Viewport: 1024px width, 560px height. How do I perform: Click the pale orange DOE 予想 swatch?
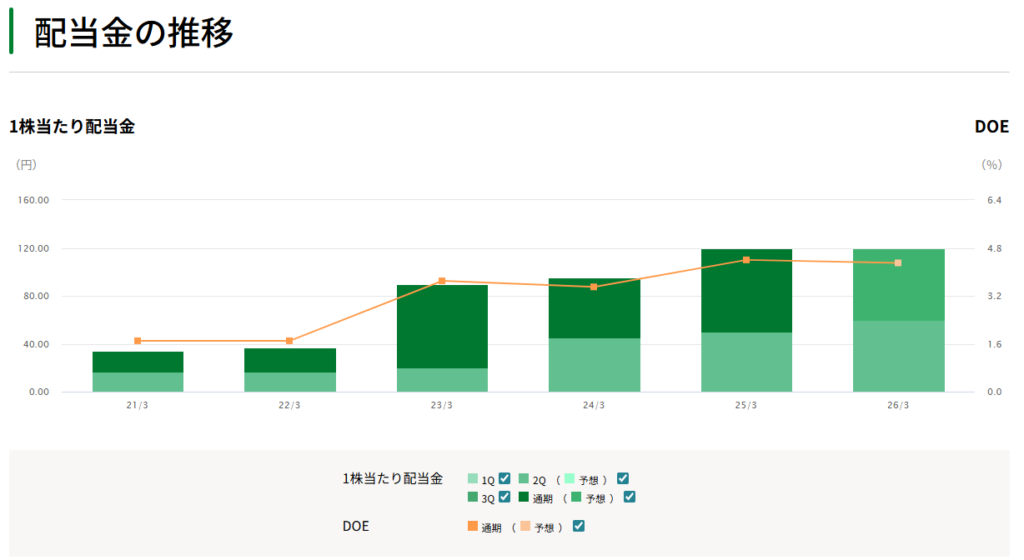tap(525, 526)
